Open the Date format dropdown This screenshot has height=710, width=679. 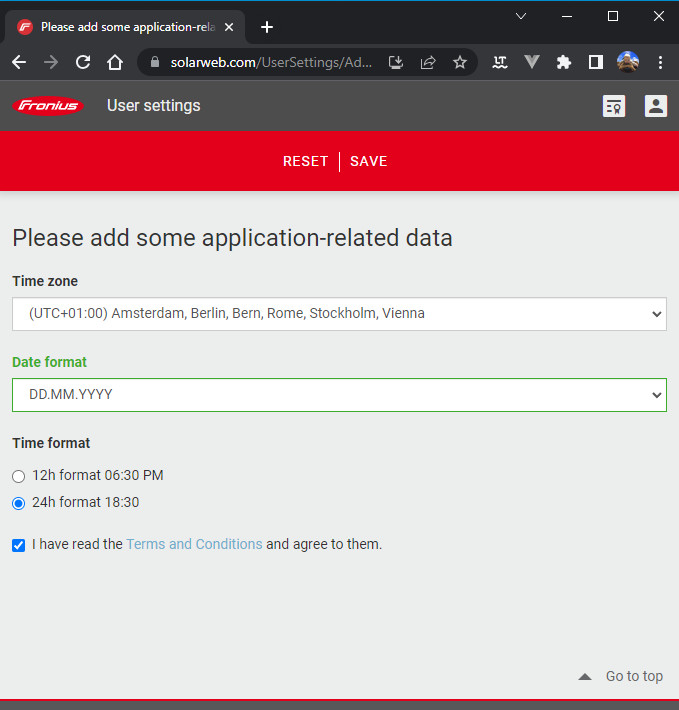click(x=339, y=394)
